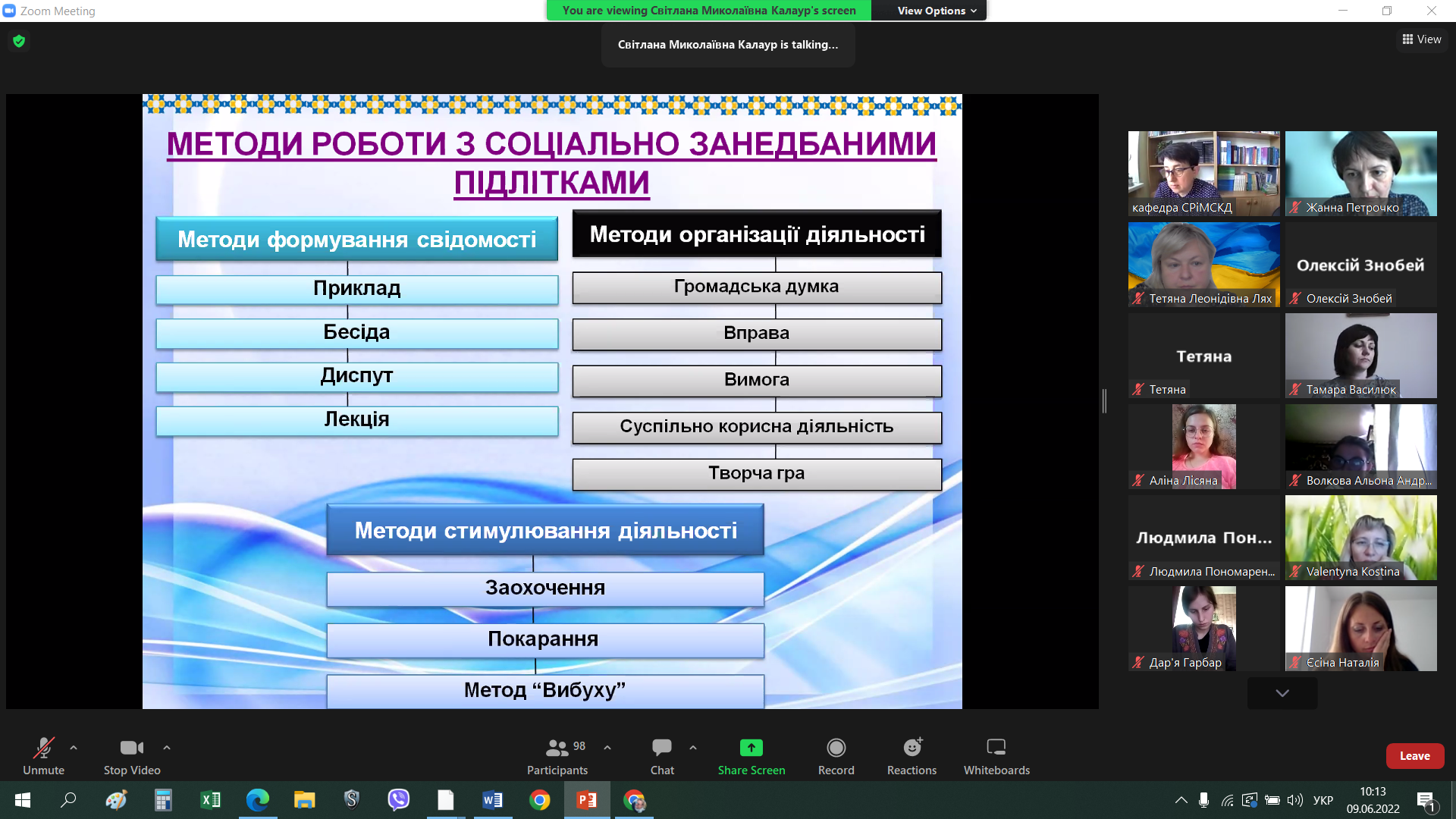Click the red Leave button

point(1414,756)
